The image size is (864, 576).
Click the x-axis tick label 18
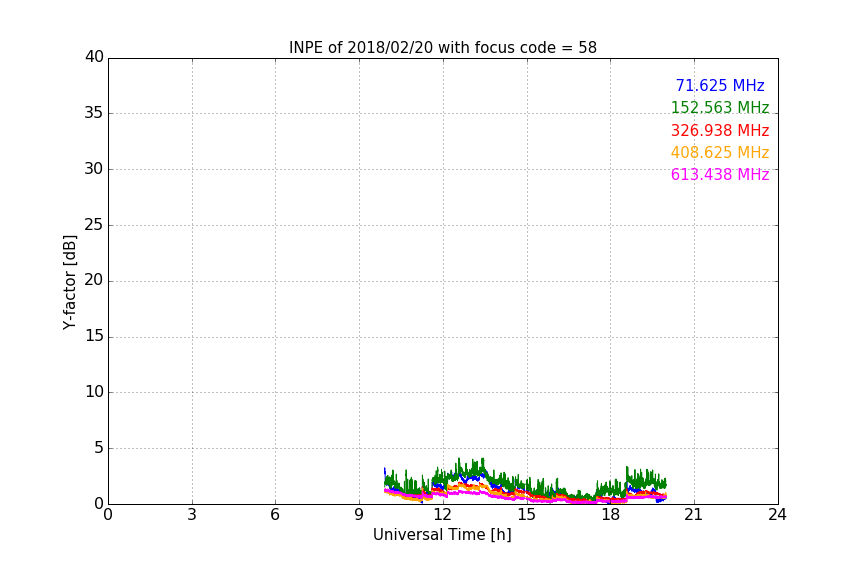pyautogui.click(x=610, y=515)
